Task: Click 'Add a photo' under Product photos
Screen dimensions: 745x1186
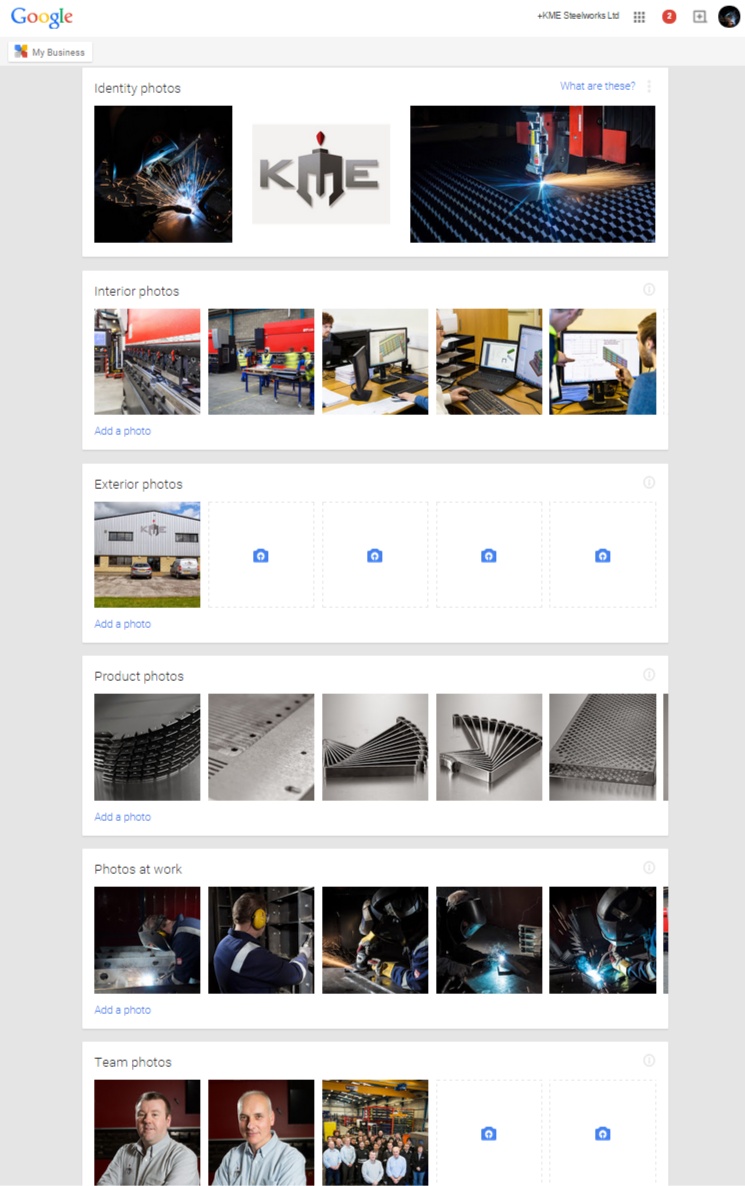Action: pyautogui.click(x=123, y=817)
